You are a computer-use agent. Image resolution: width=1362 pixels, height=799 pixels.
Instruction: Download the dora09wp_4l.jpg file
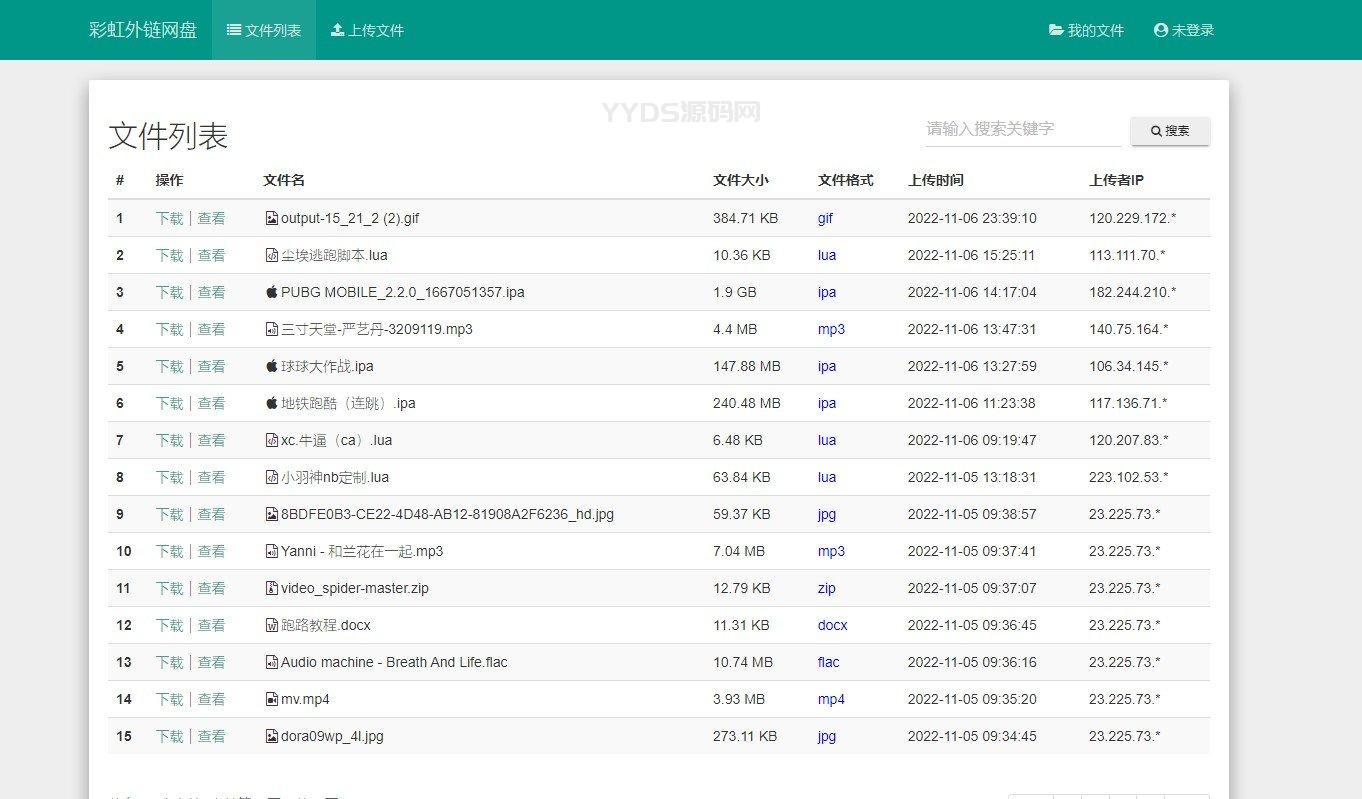coord(169,736)
